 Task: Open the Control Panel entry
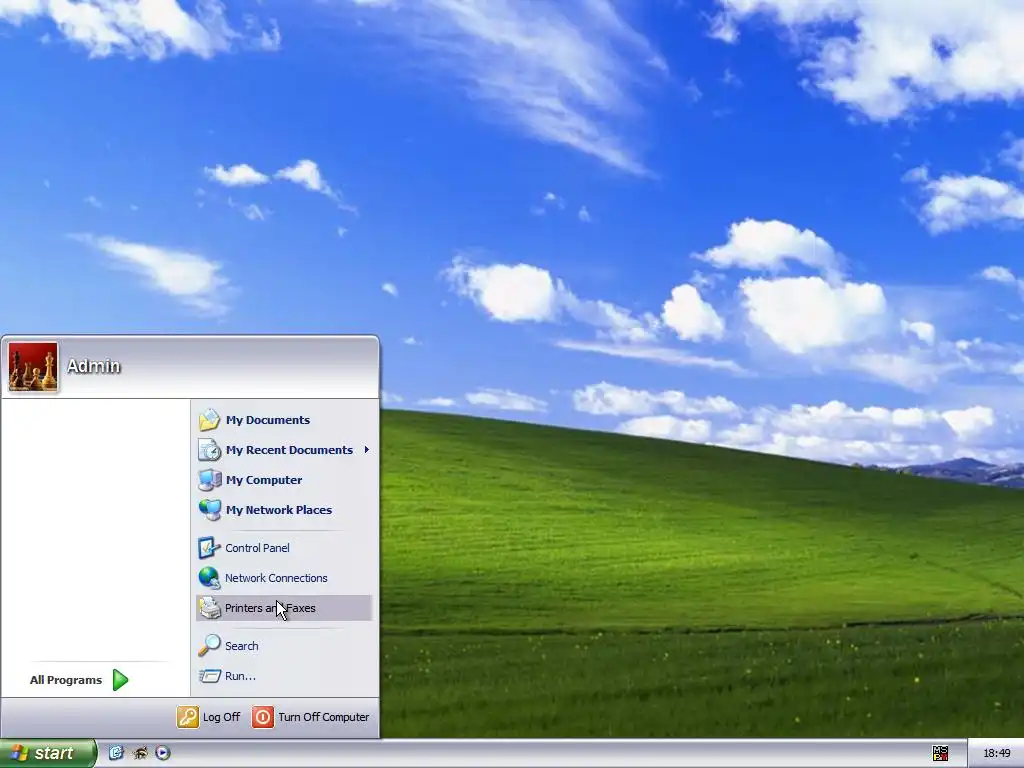284,548
